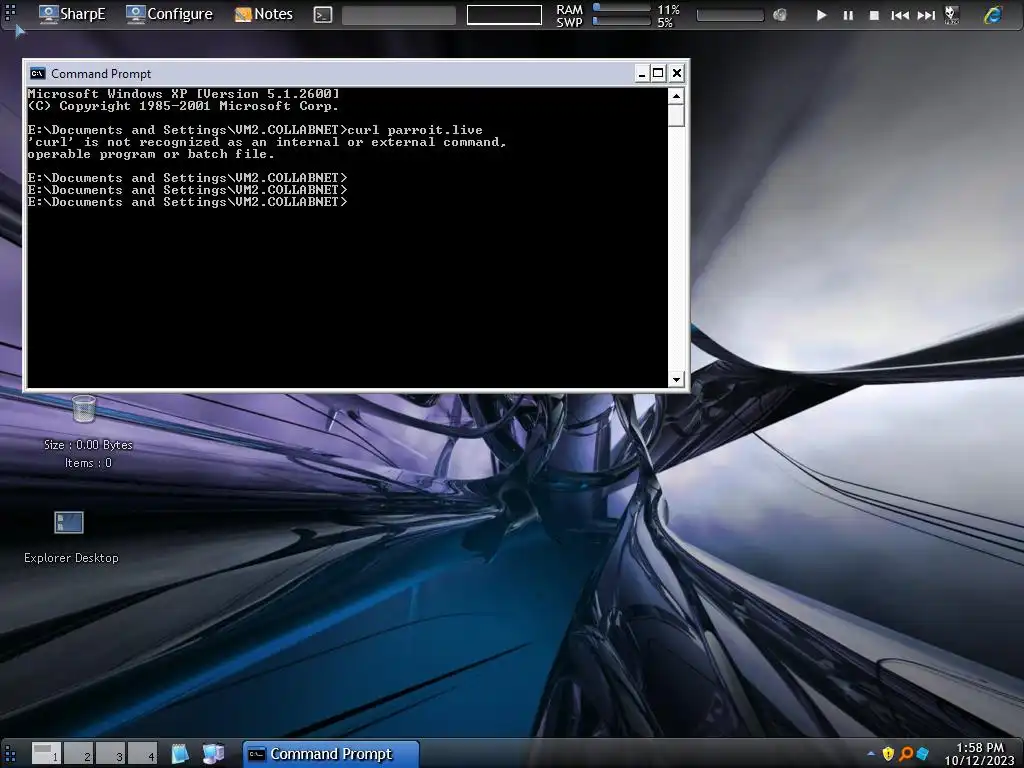Click the orange magnifier tray icon
1024x768 pixels.
tap(906, 754)
